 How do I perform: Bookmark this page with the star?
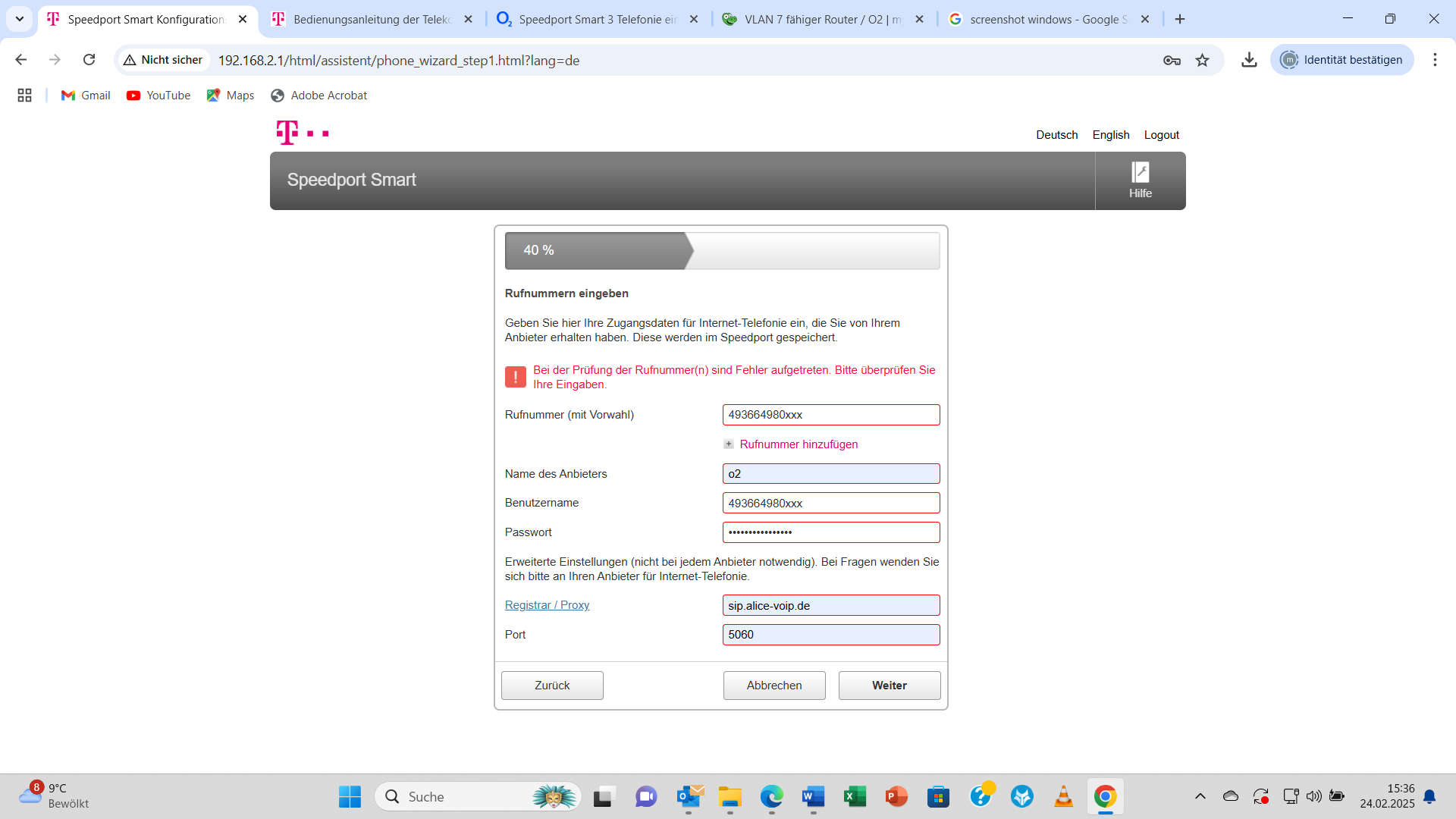[x=1203, y=60]
